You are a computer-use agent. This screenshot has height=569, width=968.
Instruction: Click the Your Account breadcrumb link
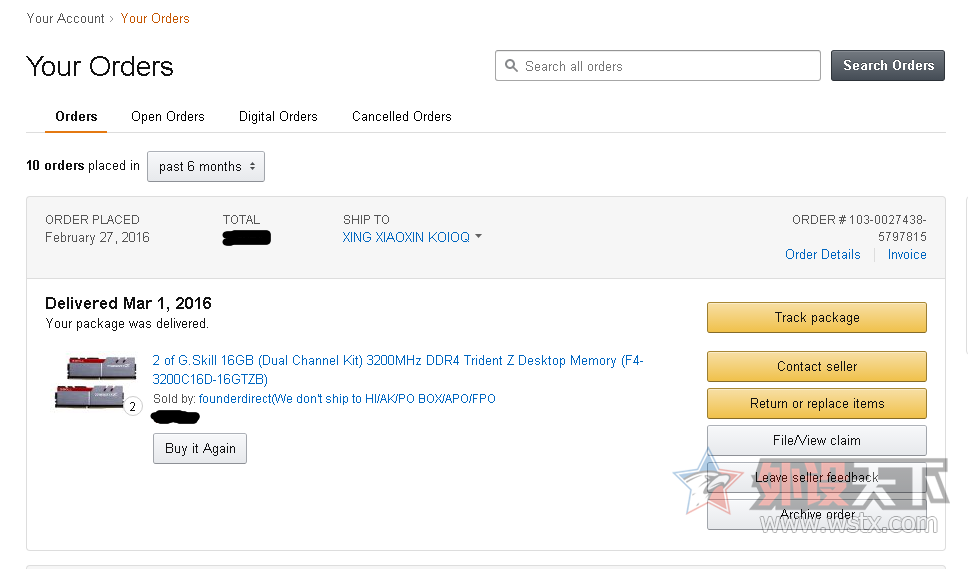tap(66, 18)
